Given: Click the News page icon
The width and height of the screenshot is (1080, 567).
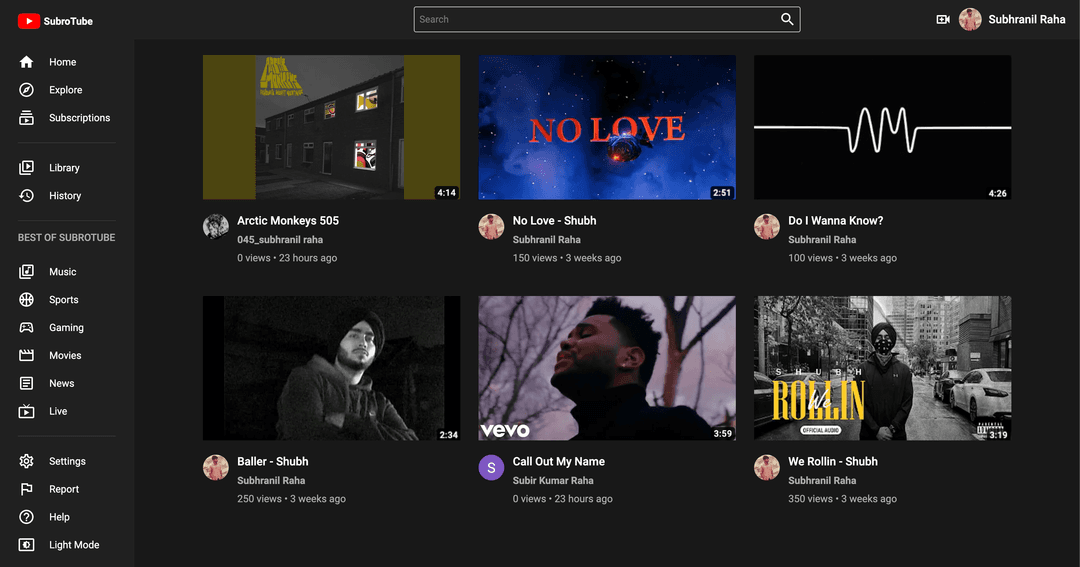Looking at the screenshot, I should click(26, 383).
